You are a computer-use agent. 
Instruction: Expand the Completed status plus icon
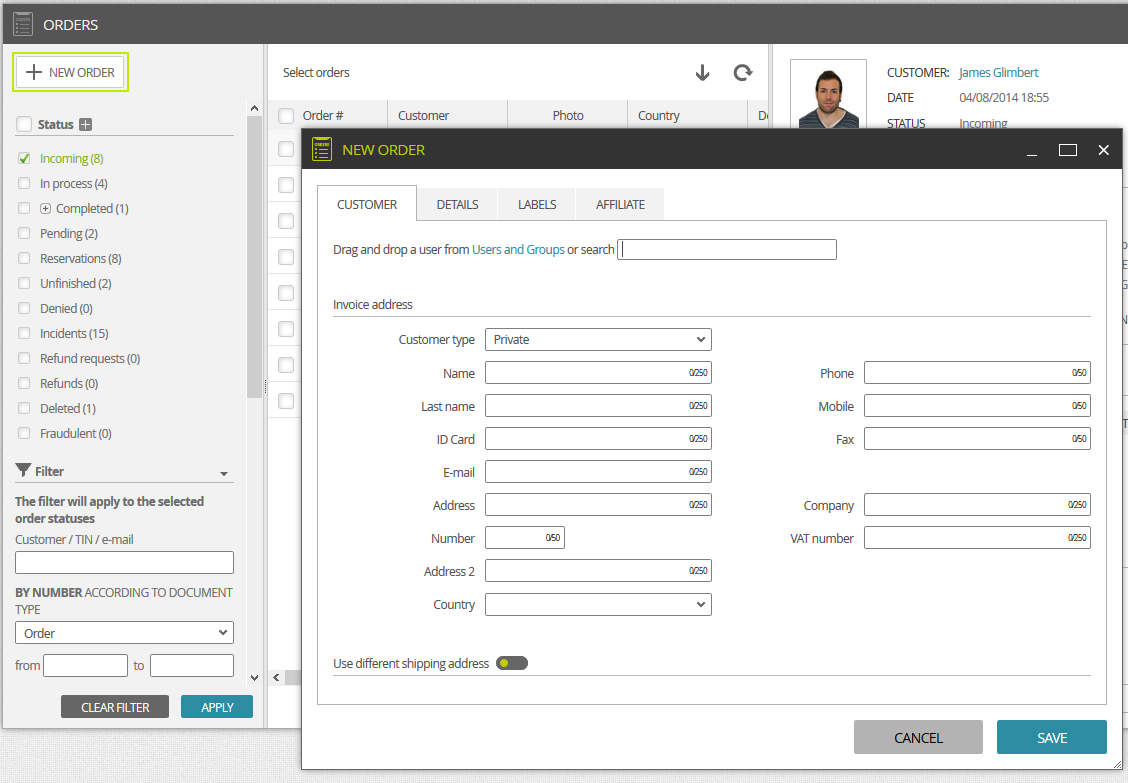pyautogui.click(x=45, y=209)
